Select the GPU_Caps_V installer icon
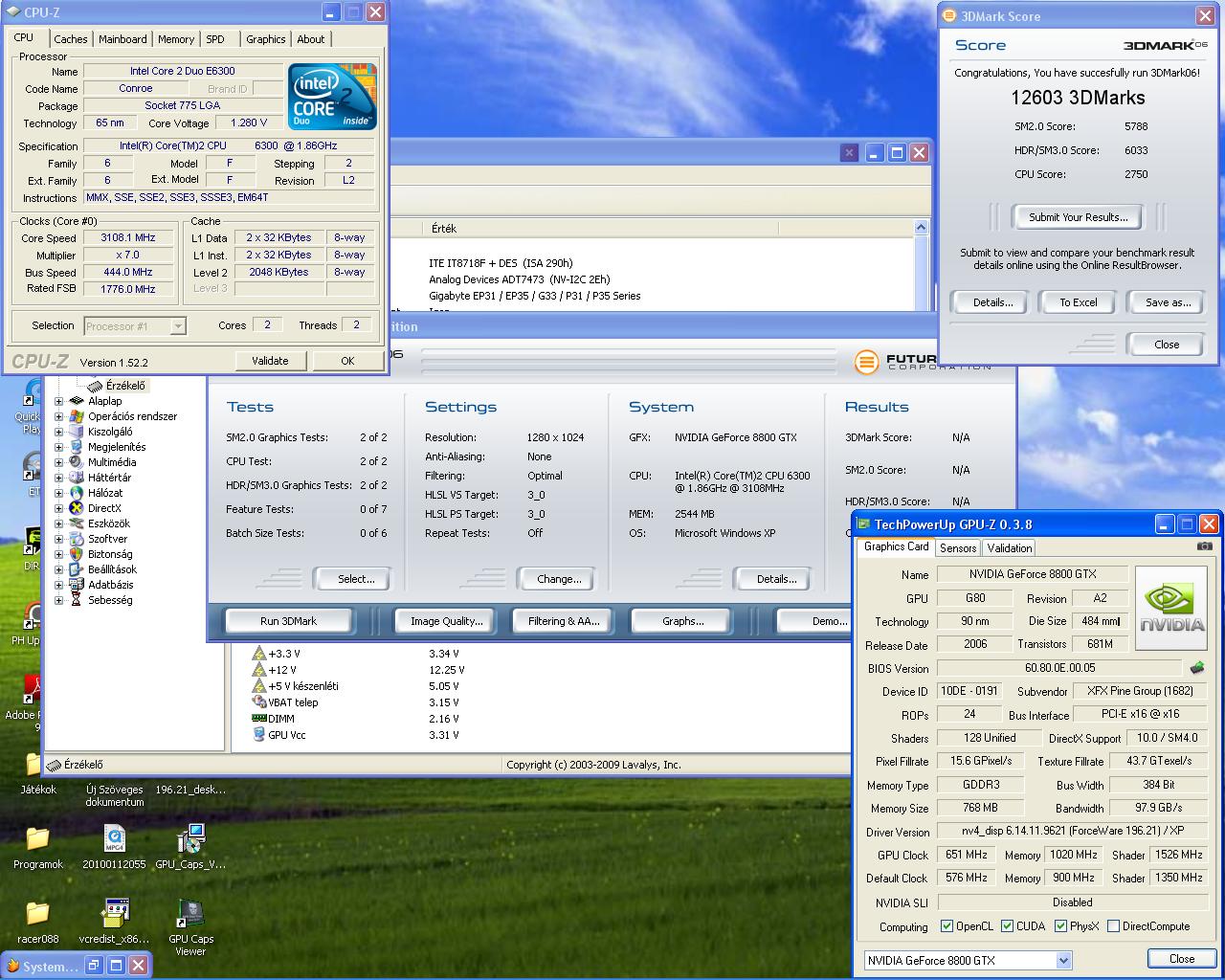This screenshot has width=1225, height=980. pos(190,838)
